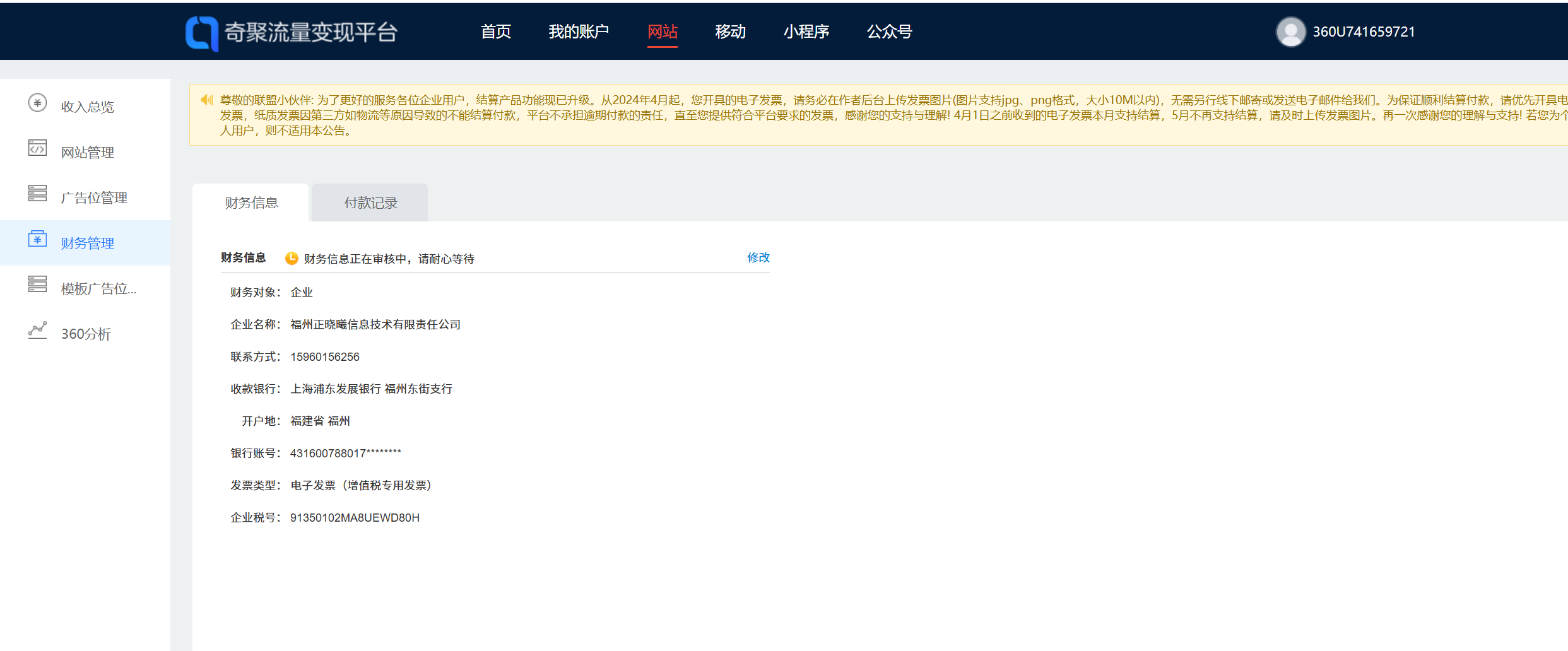Click the 广告位管理 stacked rows icon
The image size is (1568, 651).
(37, 194)
